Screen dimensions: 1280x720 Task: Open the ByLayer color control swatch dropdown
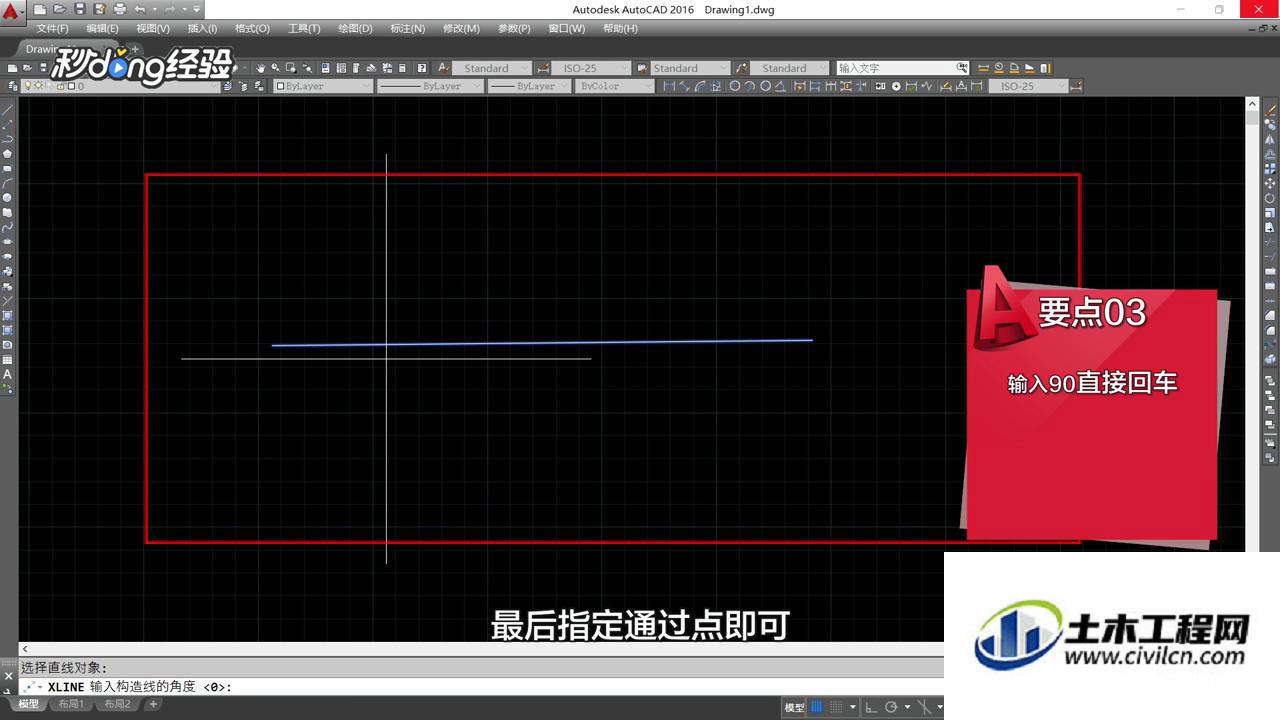coord(322,86)
